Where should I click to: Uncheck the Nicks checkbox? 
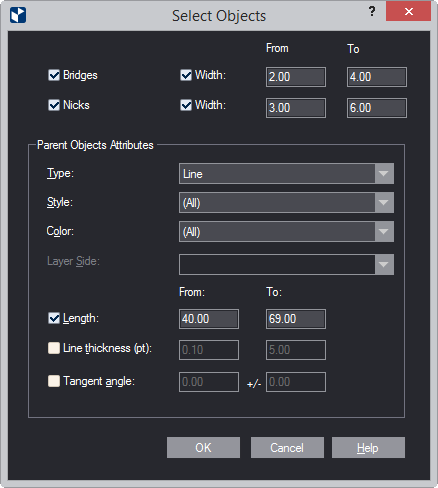coord(54,105)
